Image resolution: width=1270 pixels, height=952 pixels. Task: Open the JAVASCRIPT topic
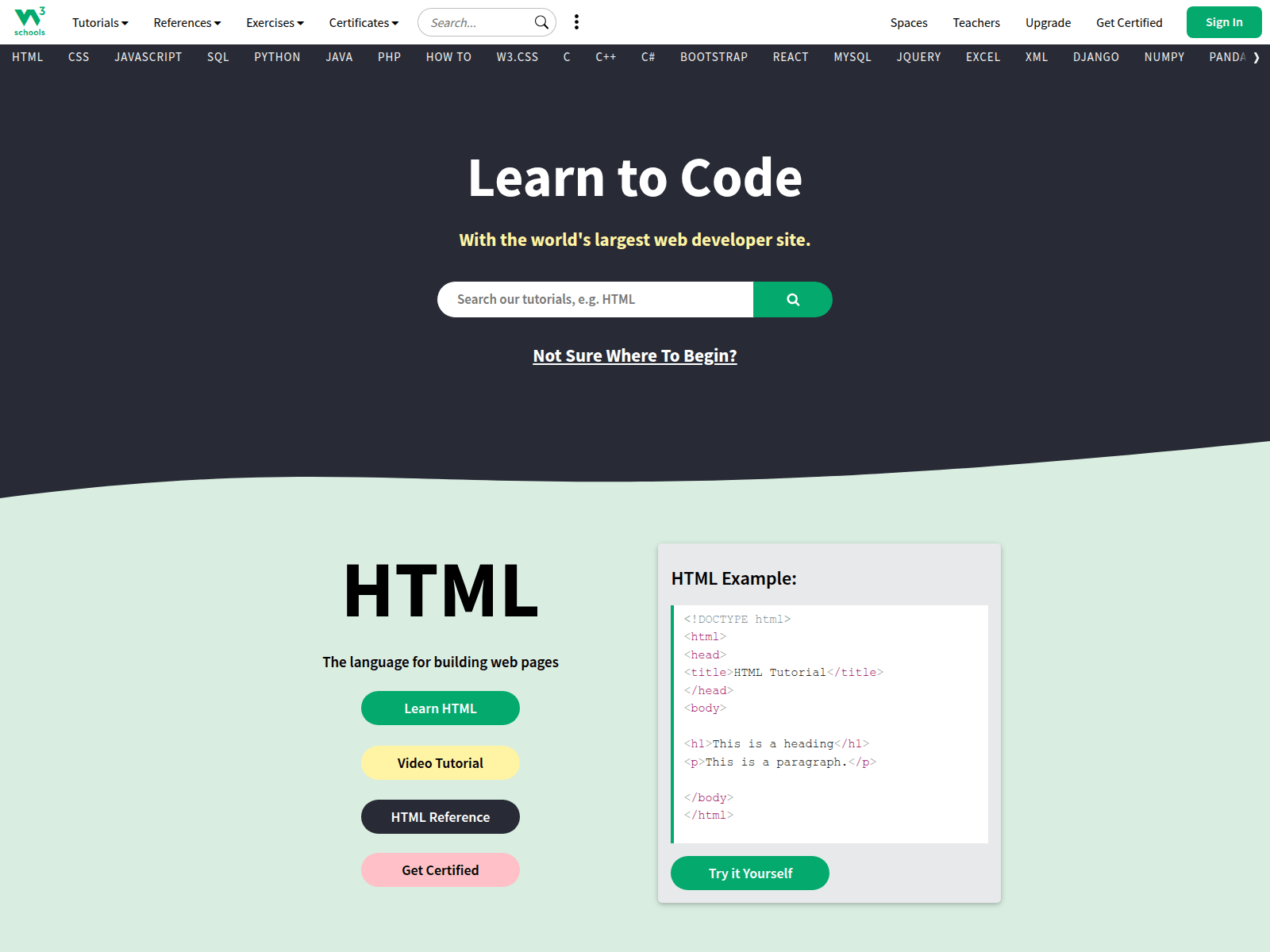[148, 57]
